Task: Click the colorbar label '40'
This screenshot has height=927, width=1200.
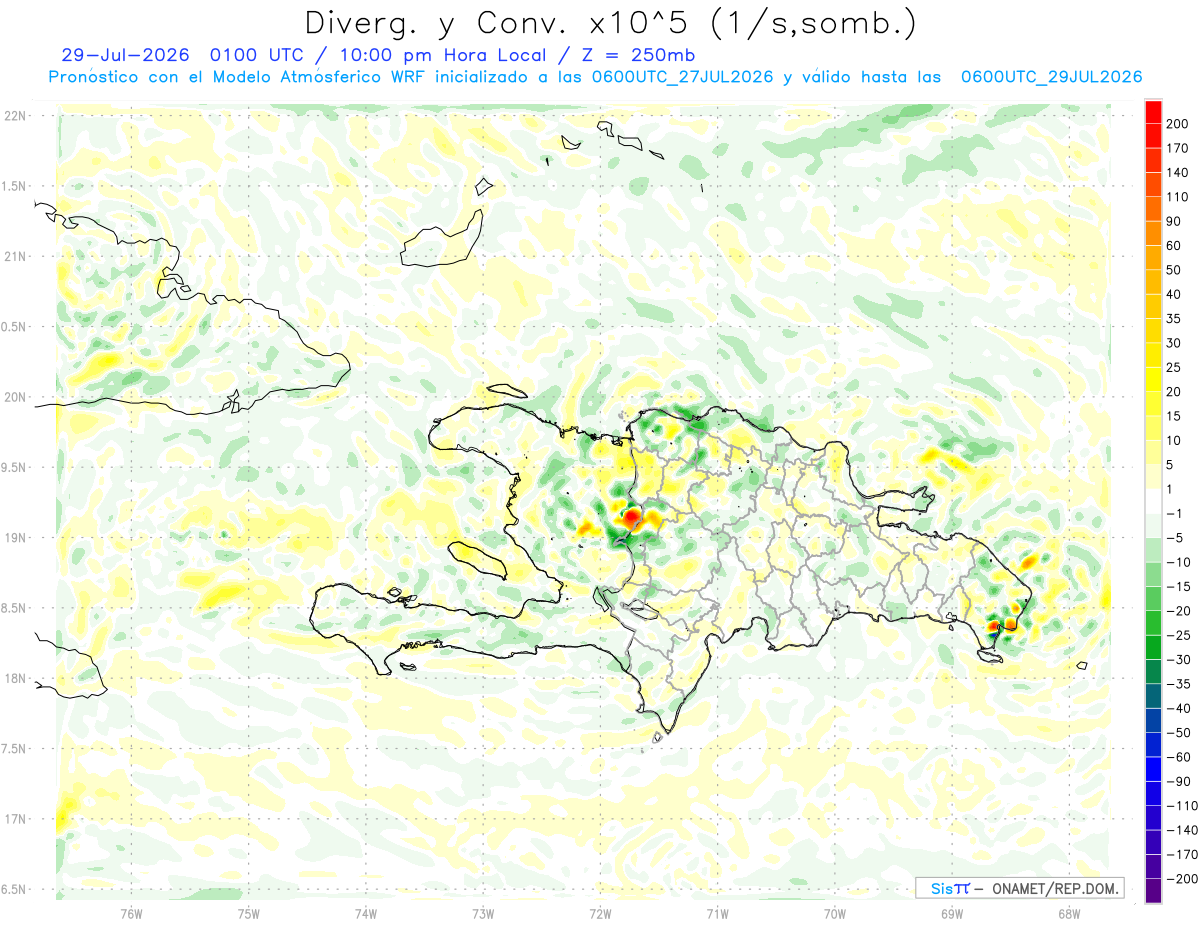Action: [x=1174, y=294]
